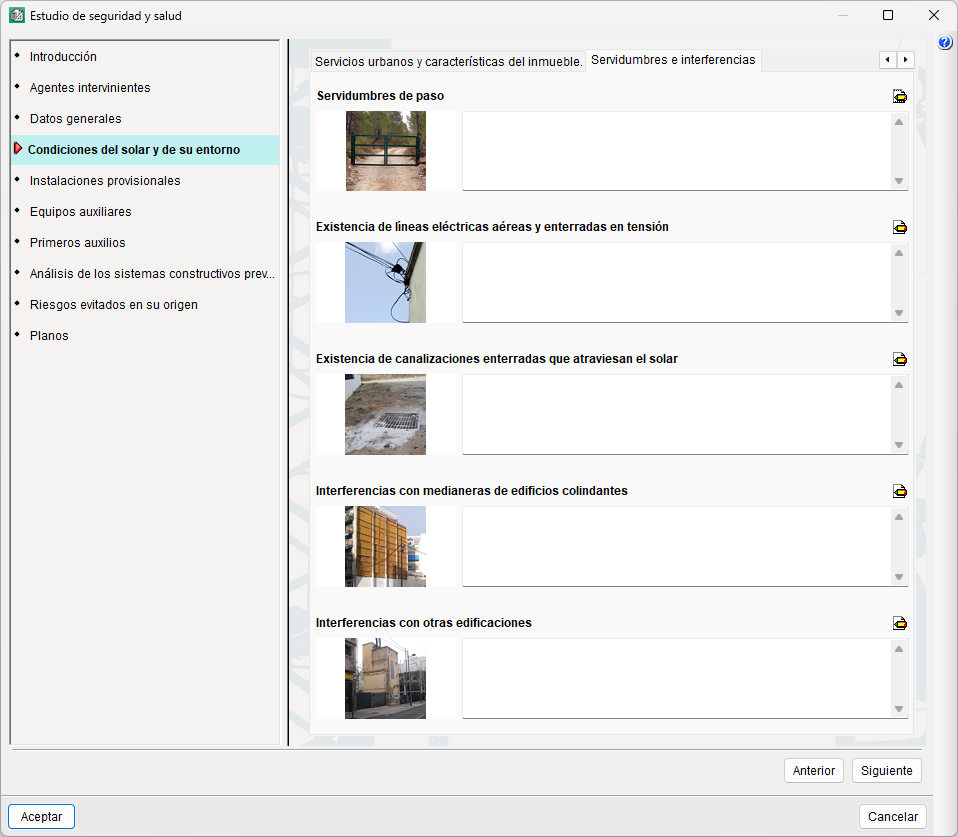Go to Equipos auxiliares section

click(81, 212)
